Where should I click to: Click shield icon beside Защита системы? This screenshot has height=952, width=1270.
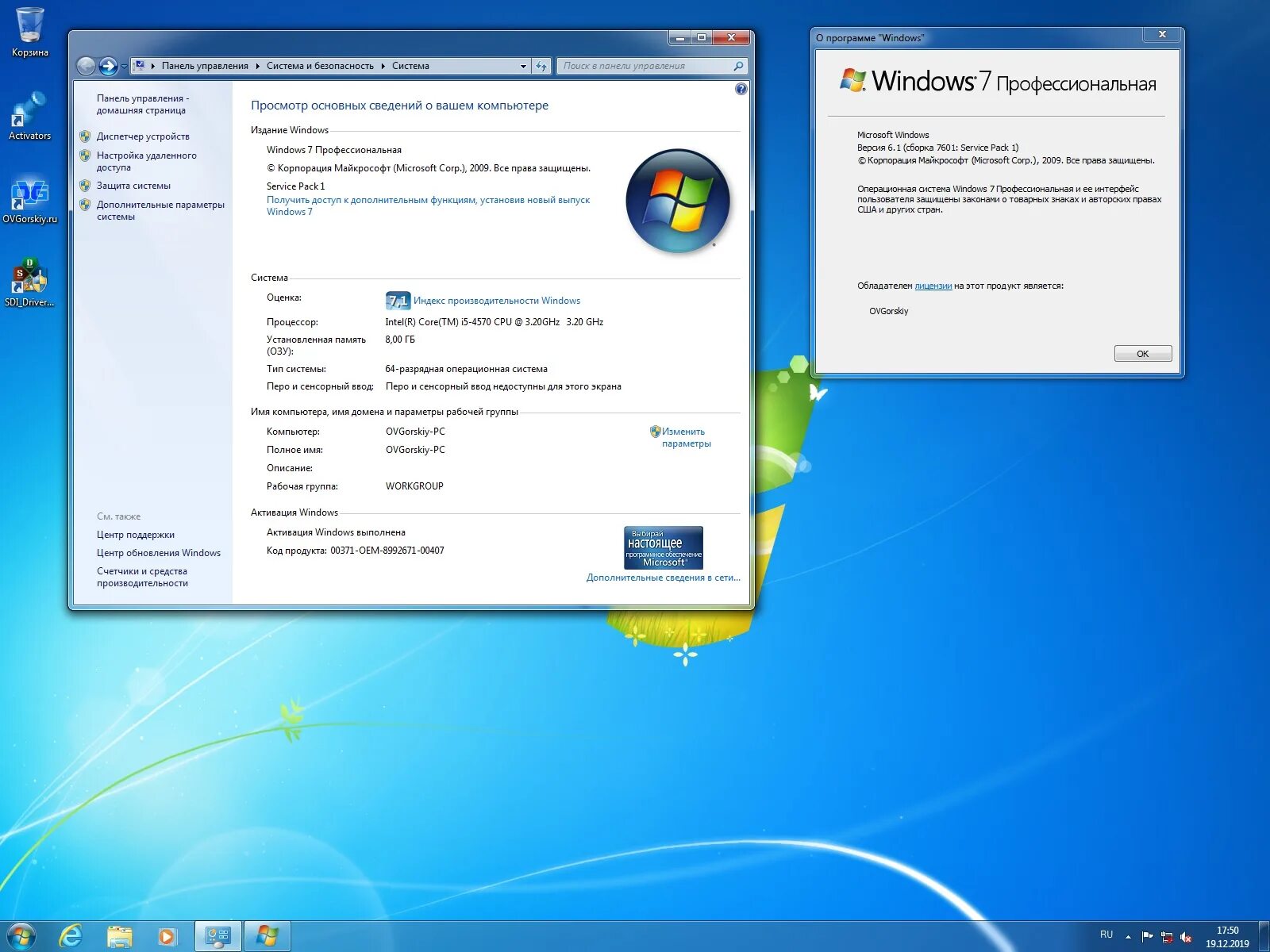click(x=85, y=186)
